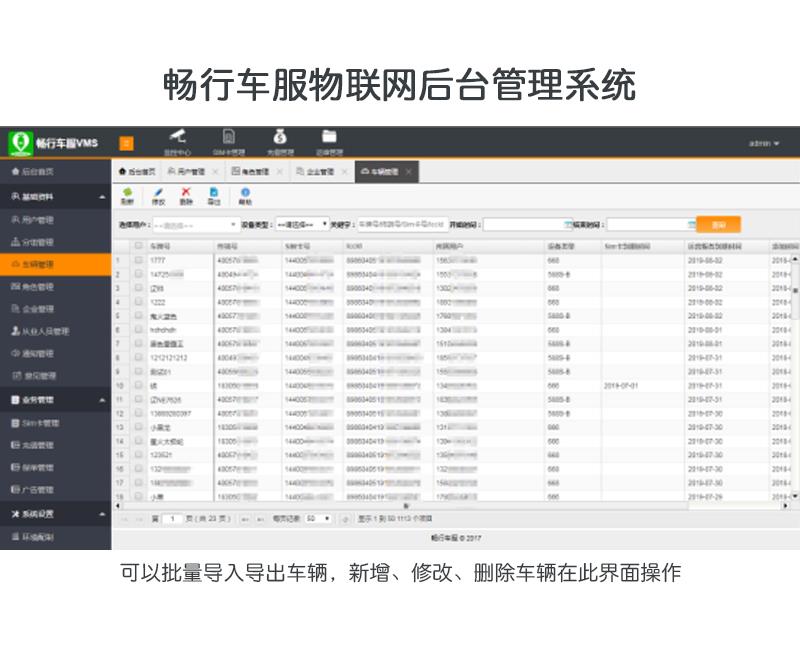Image resolution: width=800 pixels, height=650 pixels.
Task: Toggle the select-all checkbox in table header
Action: pos(139,246)
